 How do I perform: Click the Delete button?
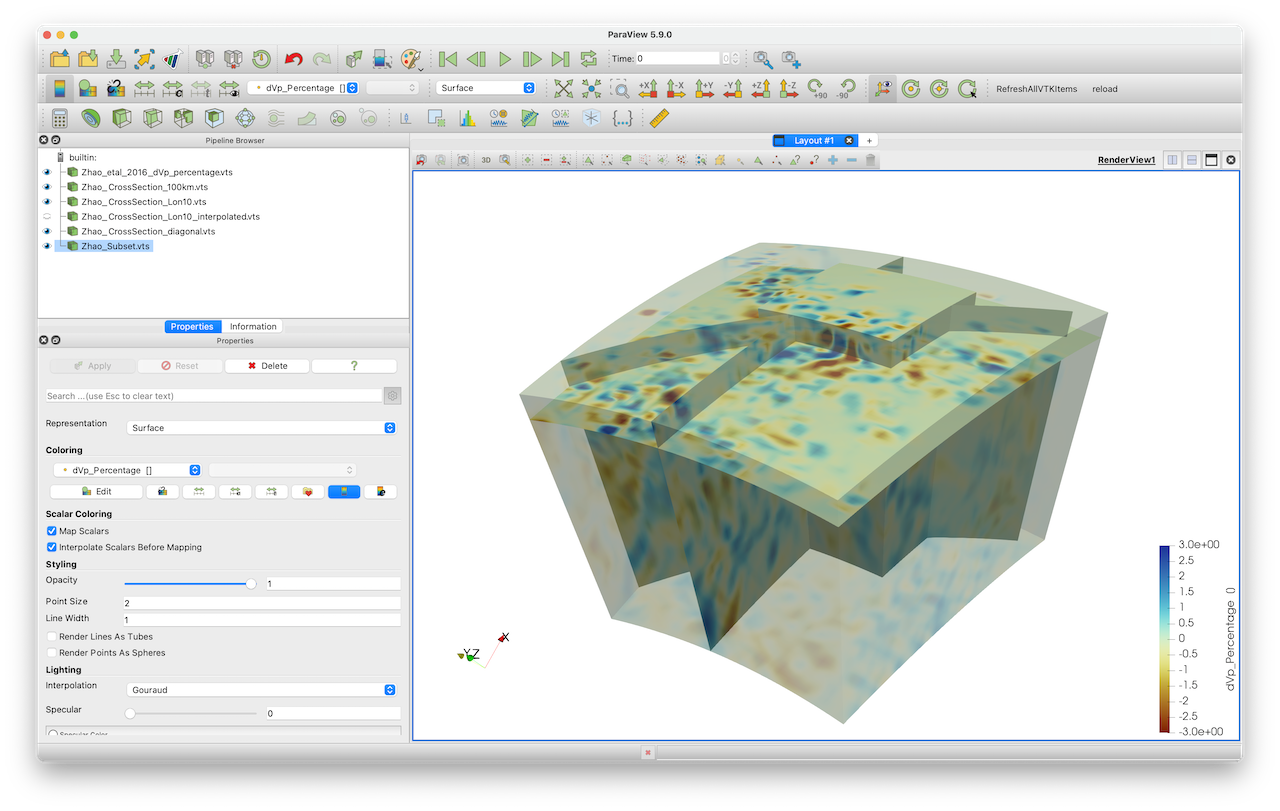click(267, 366)
